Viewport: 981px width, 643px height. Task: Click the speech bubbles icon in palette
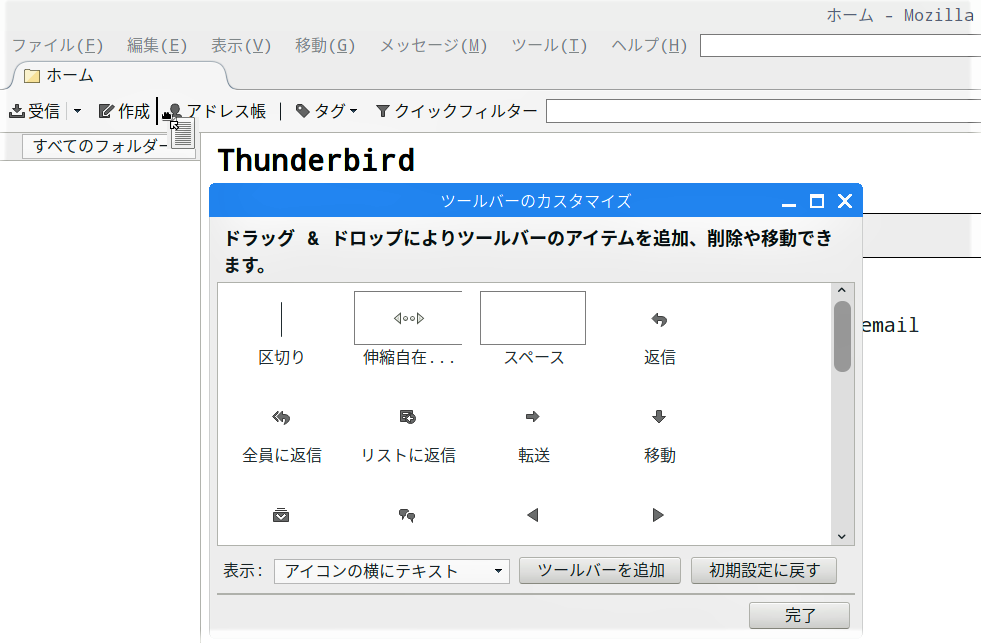[x=407, y=515]
